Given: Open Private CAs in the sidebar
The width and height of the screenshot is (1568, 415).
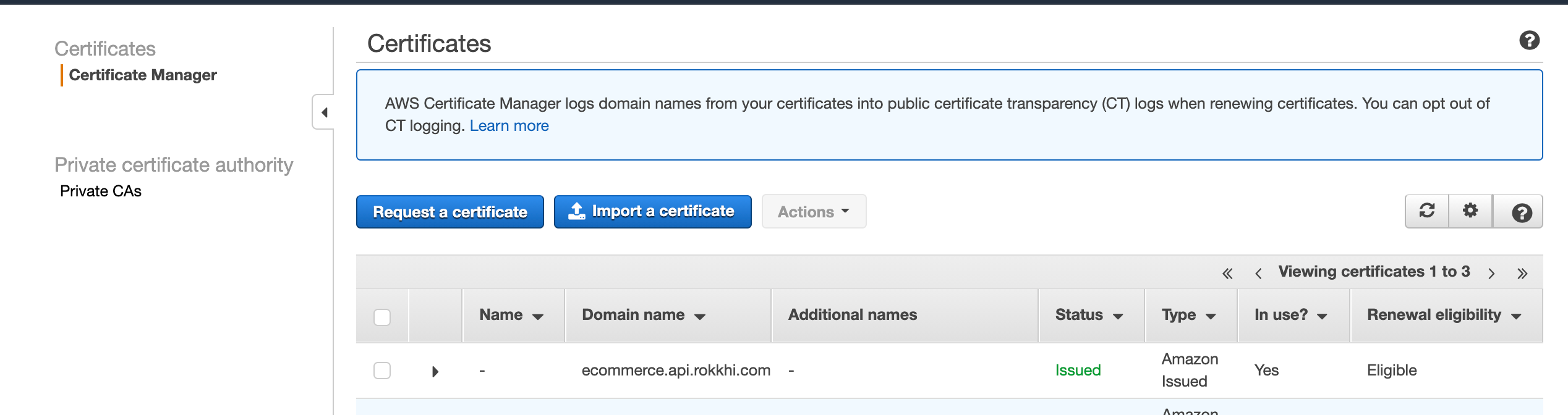Looking at the screenshot, I should pos(101,191).
